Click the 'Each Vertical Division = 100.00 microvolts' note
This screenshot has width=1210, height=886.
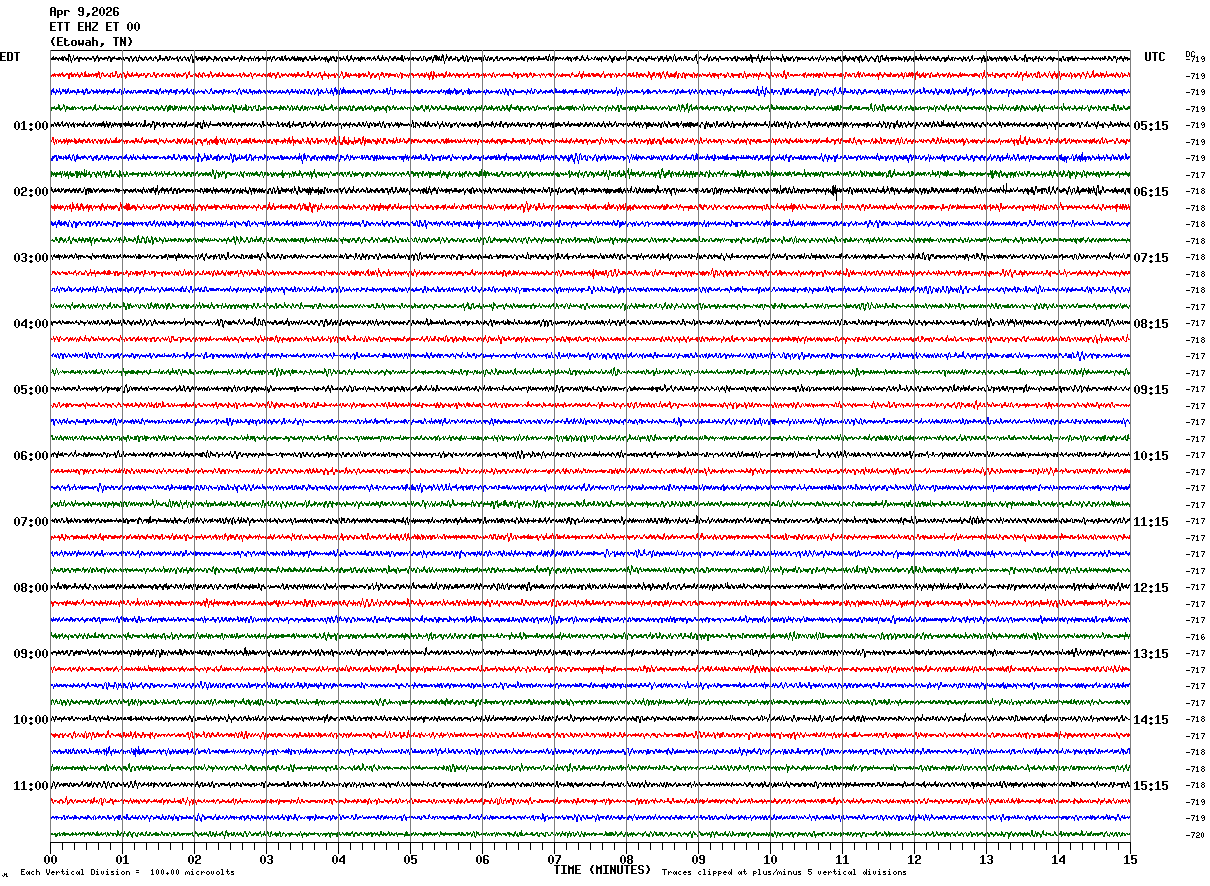(x=128, y=872)
